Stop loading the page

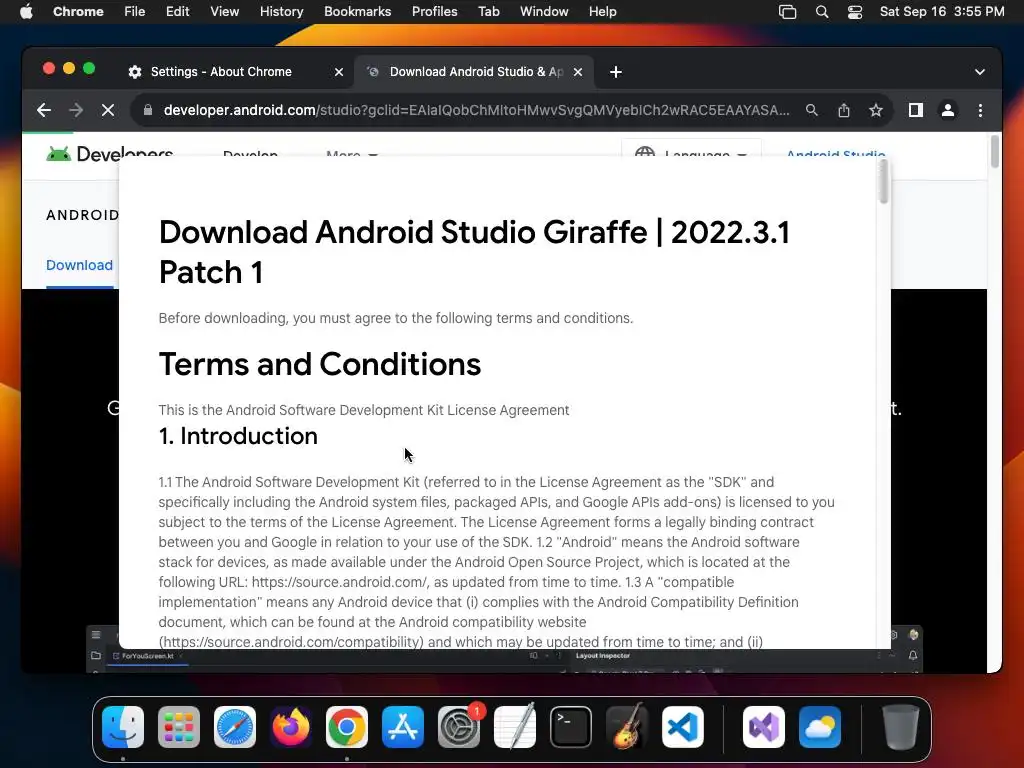tap(108, 110)
